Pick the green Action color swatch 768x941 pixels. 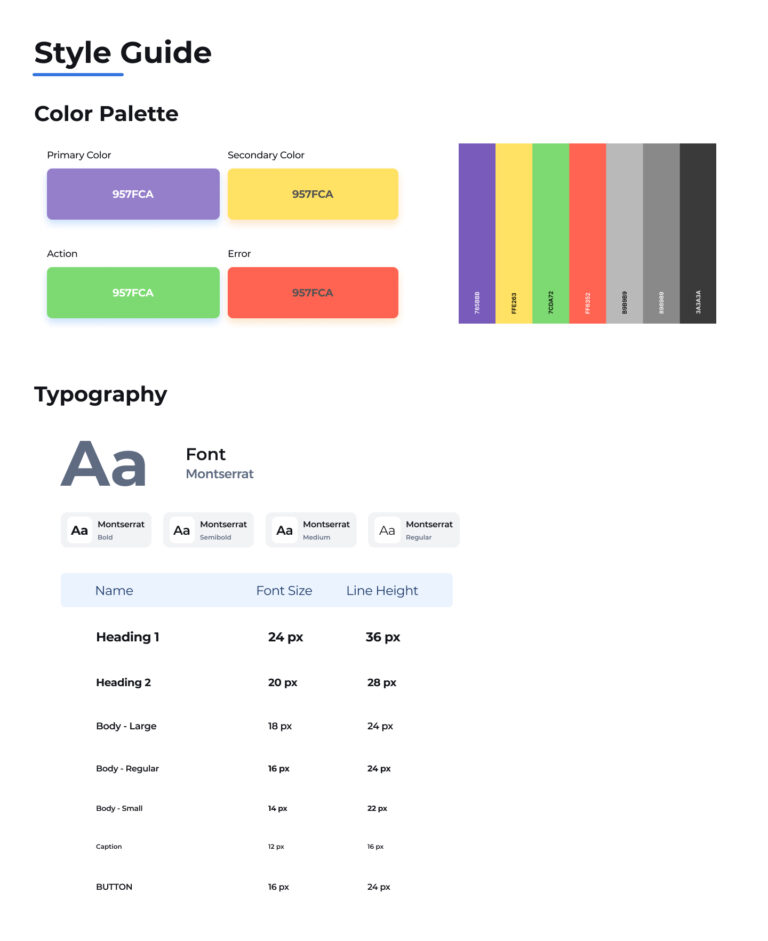coord(133,292)
